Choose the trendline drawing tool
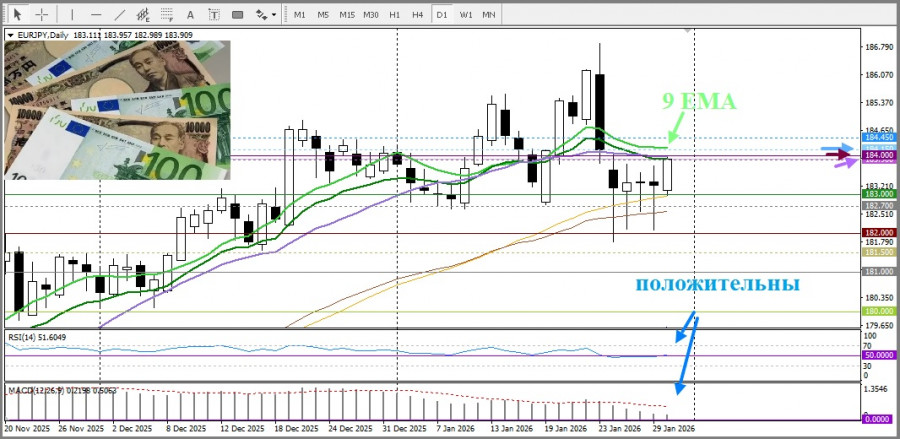The image size is (900, 439). (120, 15)
